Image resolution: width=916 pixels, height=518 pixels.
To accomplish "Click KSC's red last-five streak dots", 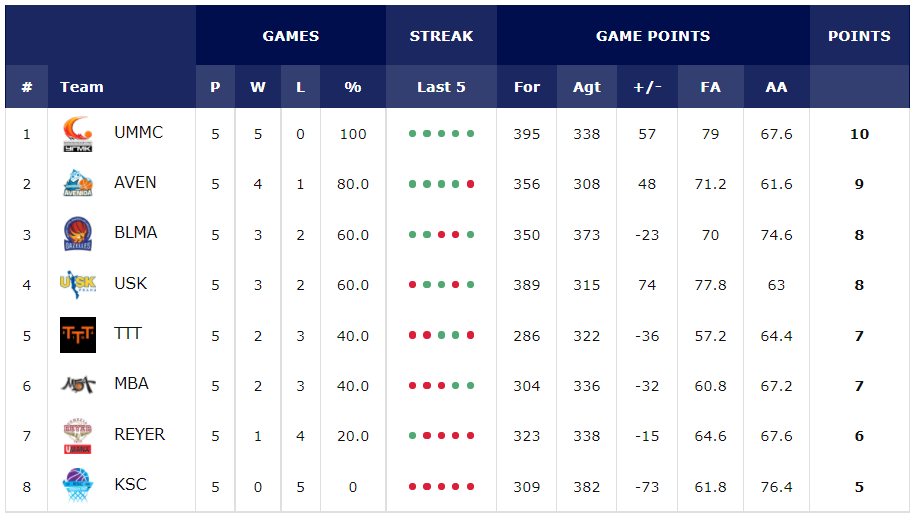I will 441,487.
